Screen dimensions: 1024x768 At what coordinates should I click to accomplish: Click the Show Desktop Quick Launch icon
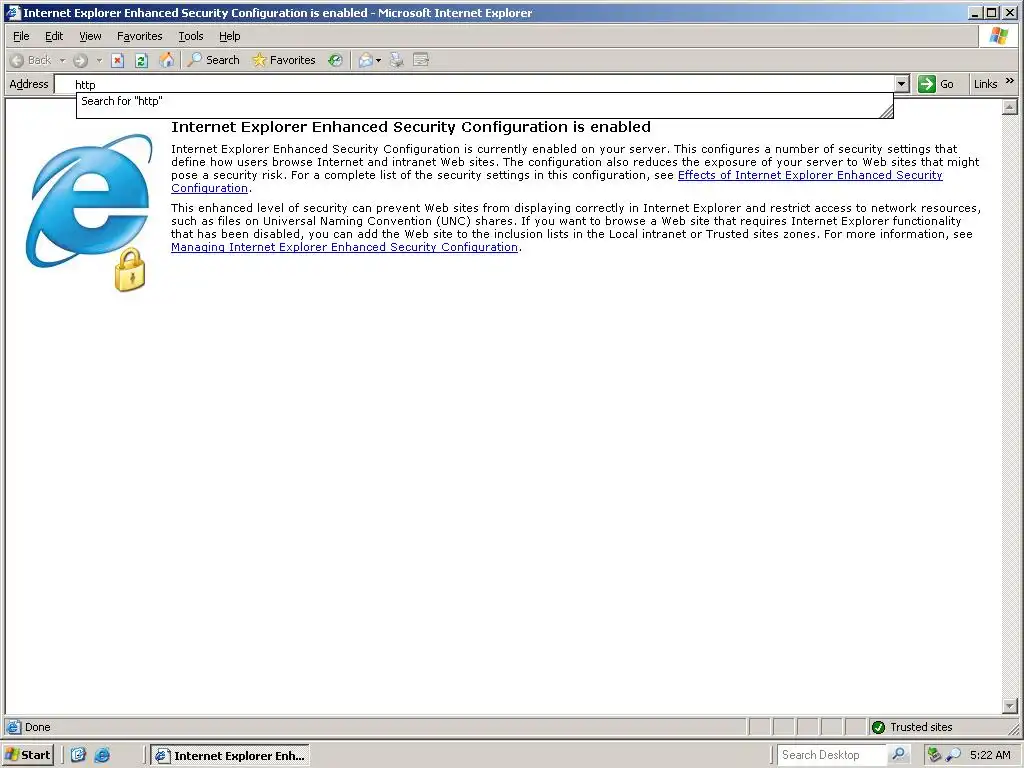click(78, 755)
